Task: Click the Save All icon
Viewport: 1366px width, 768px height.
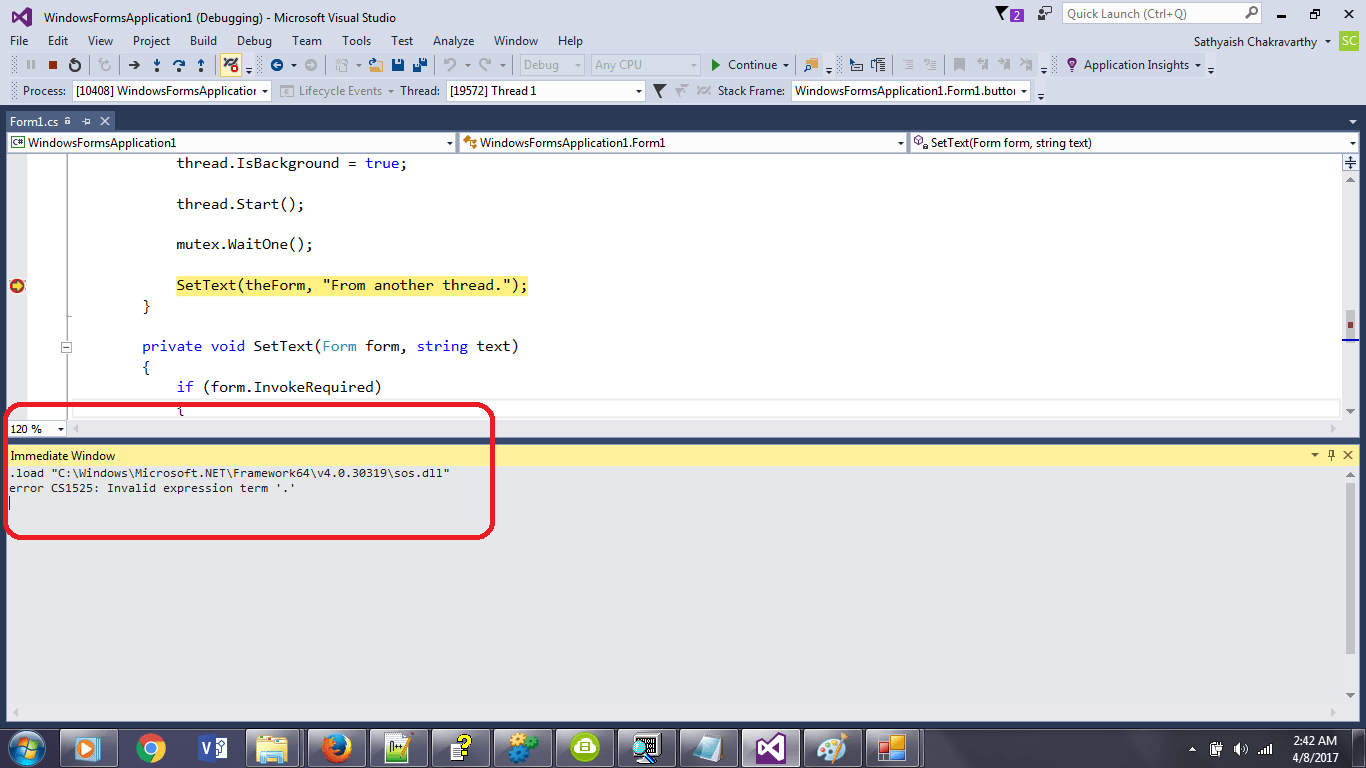Action: [419, 65]
